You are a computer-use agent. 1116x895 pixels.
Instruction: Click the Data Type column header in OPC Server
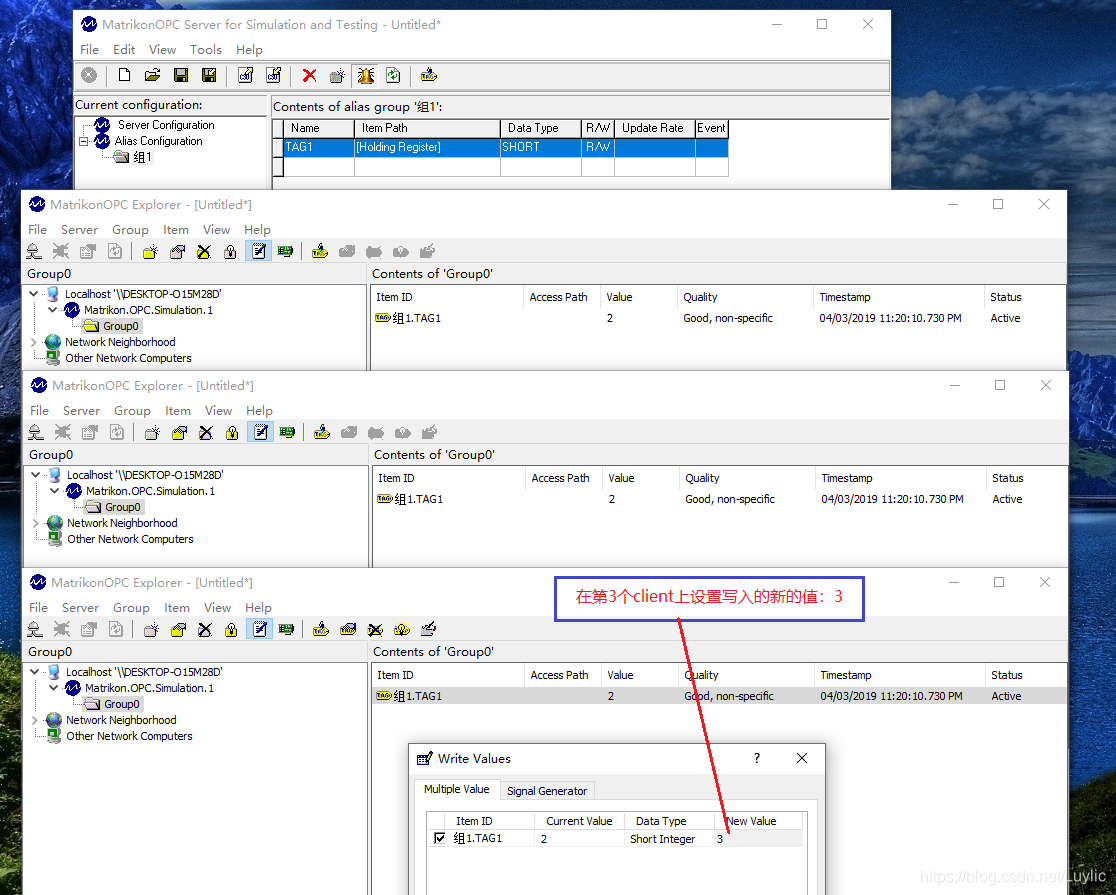tap(541, 128)
